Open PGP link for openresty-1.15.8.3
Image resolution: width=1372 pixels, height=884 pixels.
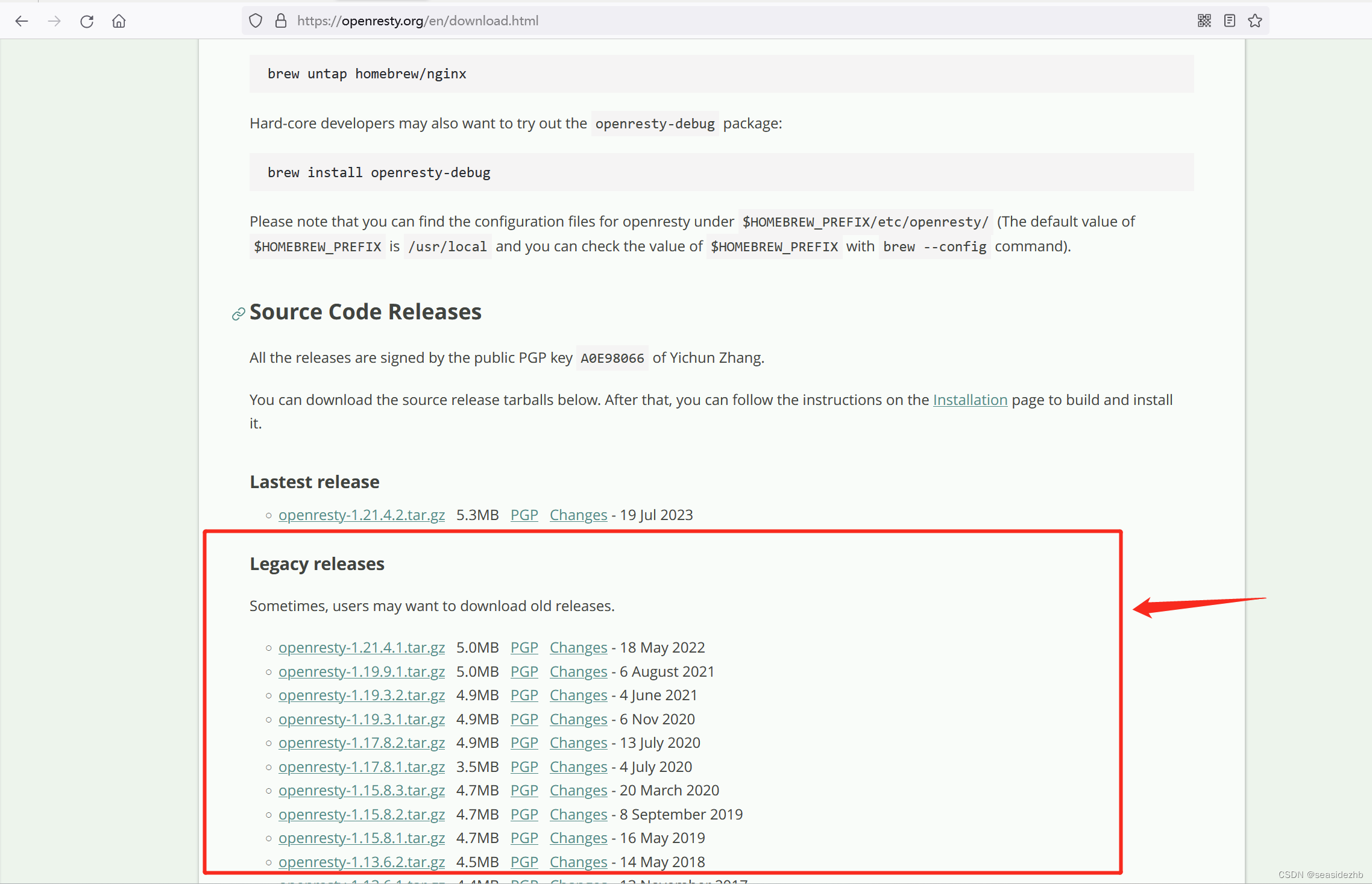click(x=524, y=791)
